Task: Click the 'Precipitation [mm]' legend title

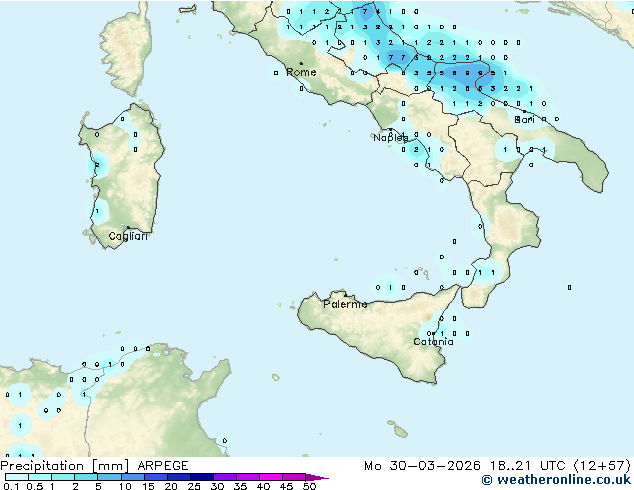Action: click(64, 466)
